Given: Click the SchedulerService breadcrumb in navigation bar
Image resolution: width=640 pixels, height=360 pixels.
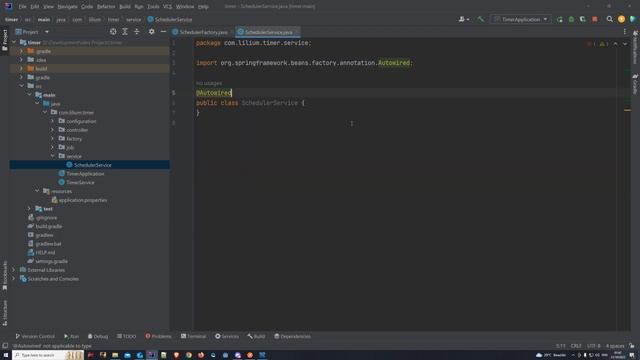Looking at the screenshot, I should pos(170,19).
